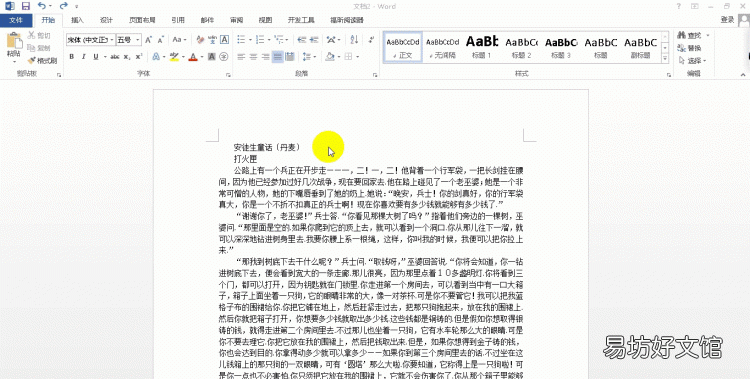Image resolution: width=750 pixels, height=379 pixels.
Task: Open Change Case Aa dropdown
Action: click(179, 40)
